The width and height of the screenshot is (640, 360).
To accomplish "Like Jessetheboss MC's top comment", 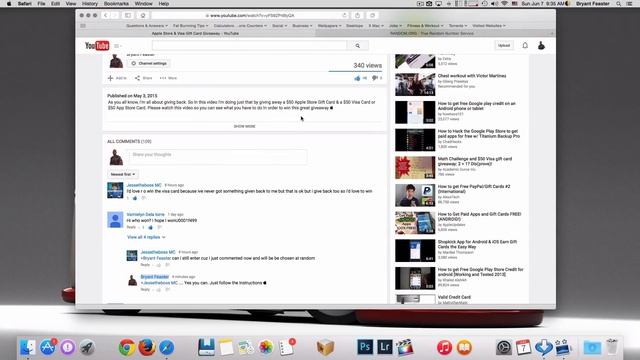I will (135, 198).
